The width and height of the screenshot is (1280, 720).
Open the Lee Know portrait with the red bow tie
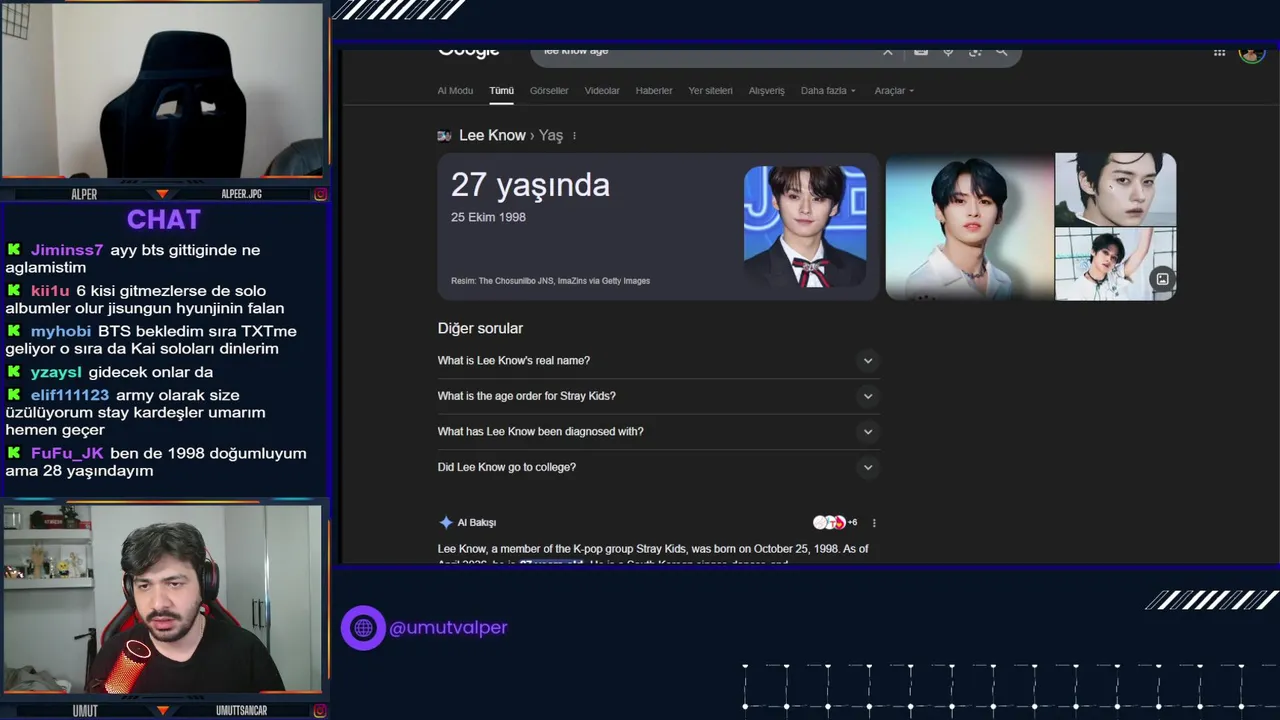click(805, 227)
